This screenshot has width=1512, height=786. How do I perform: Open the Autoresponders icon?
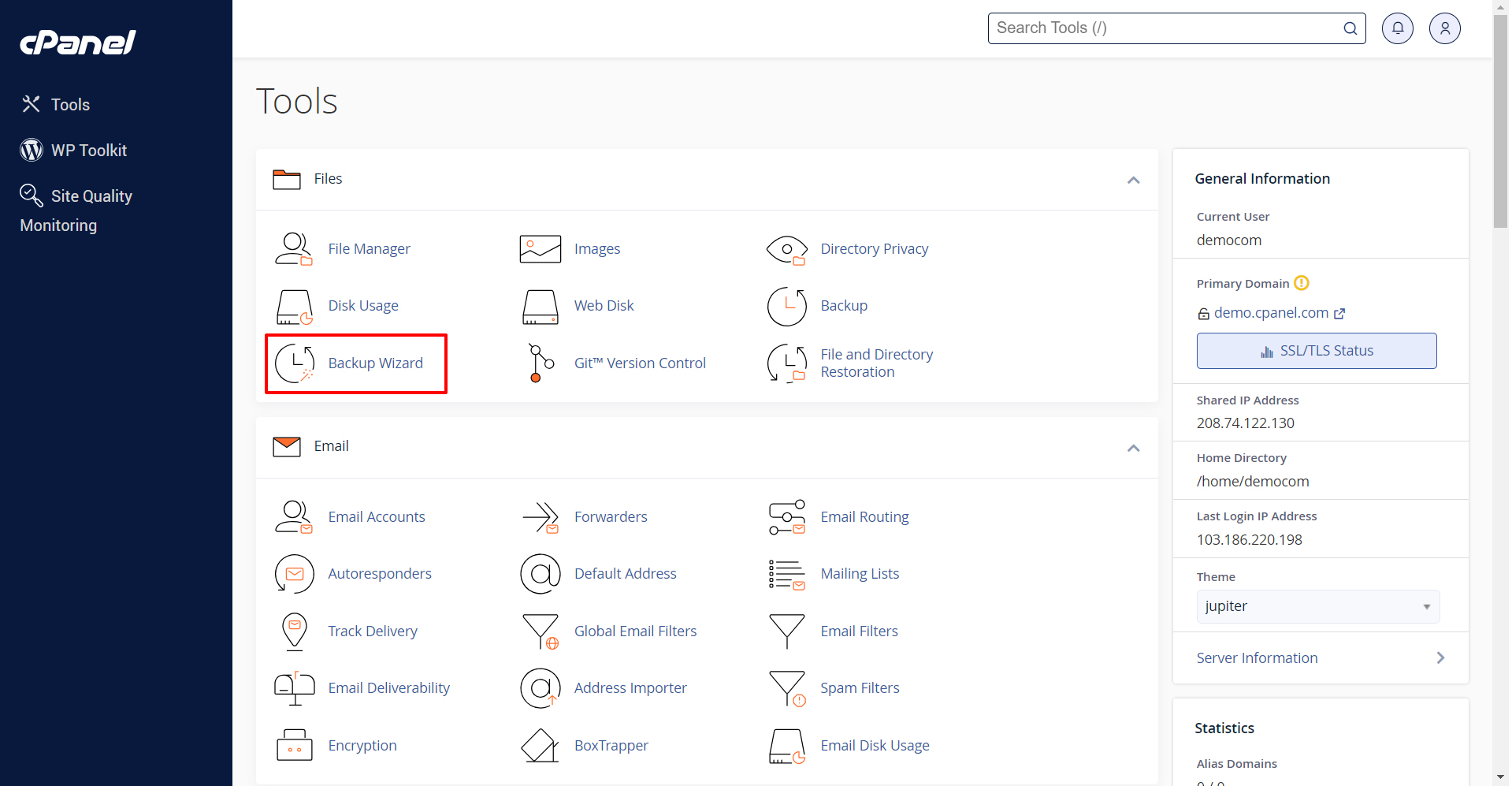(294, 574)
